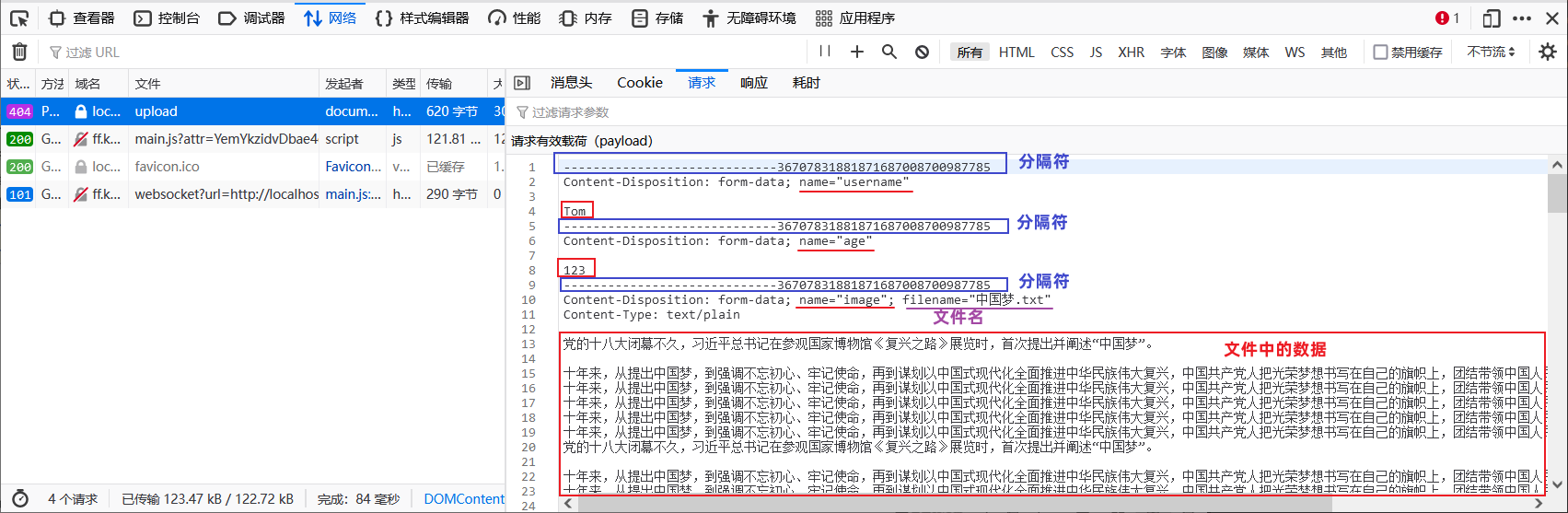
Task: Open network settings gear icon
Action: 1548,52
